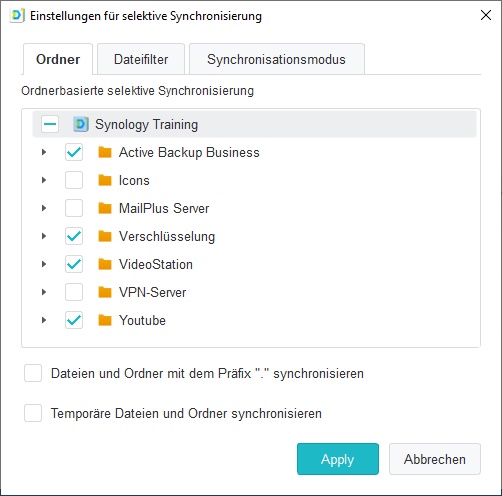Viewport: 502px width, 496px height.
Task: Click the Apply button
Action: tap(338, 459)
